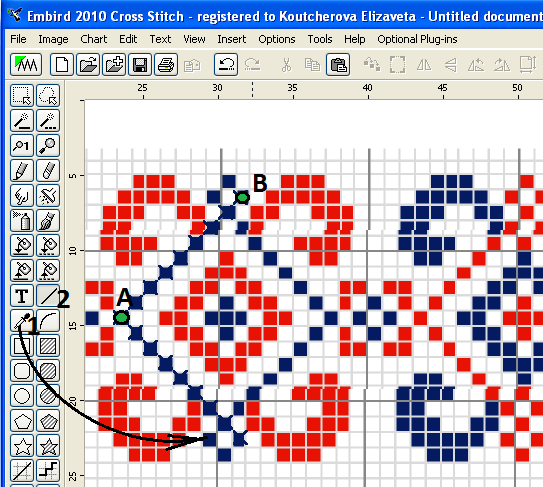Select the pencil drawing tool
The height and width of the screenshot is (487, 543).
point(22,170)
